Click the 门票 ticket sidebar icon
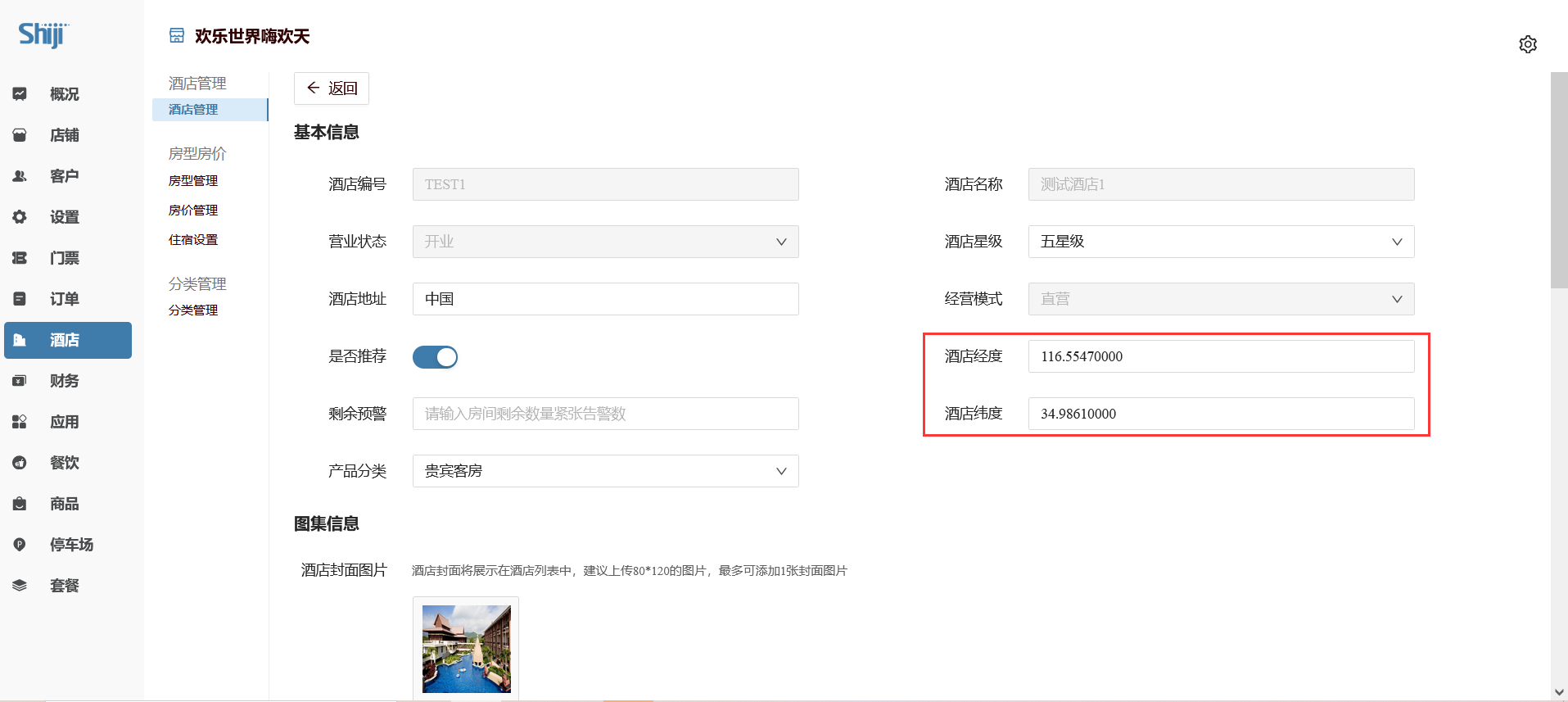This screenshot has height=702, width=1568. click(20, 258)
